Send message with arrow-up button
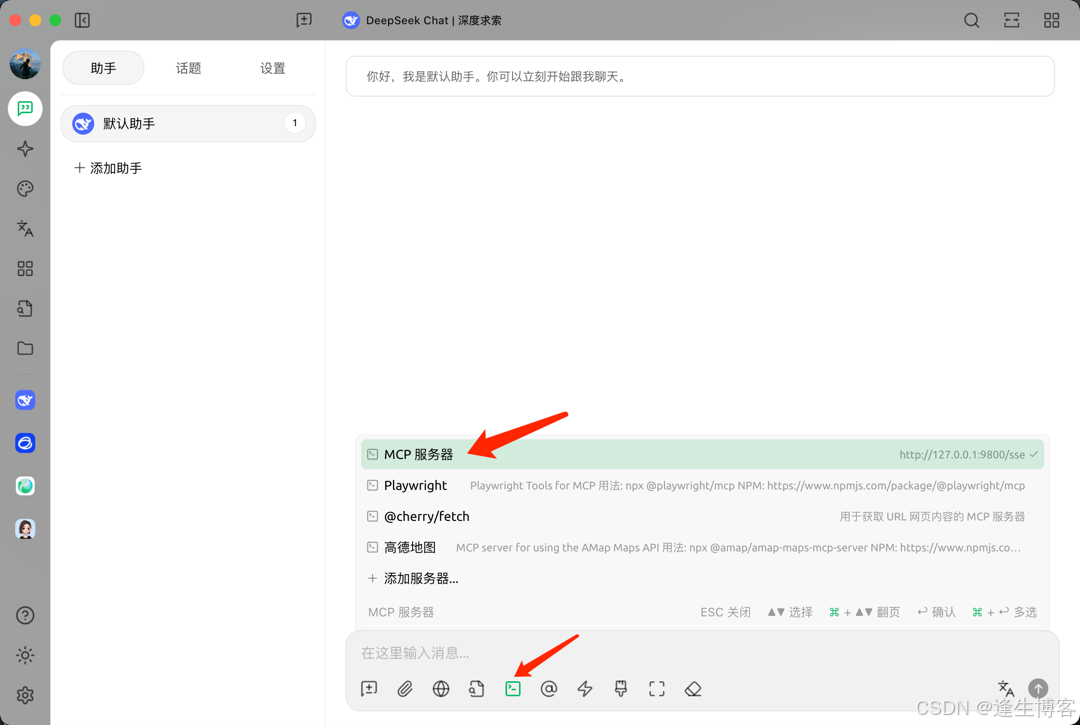This screenshot has height=725, width=1080. pyautogui.click(x=1038, y=688)
